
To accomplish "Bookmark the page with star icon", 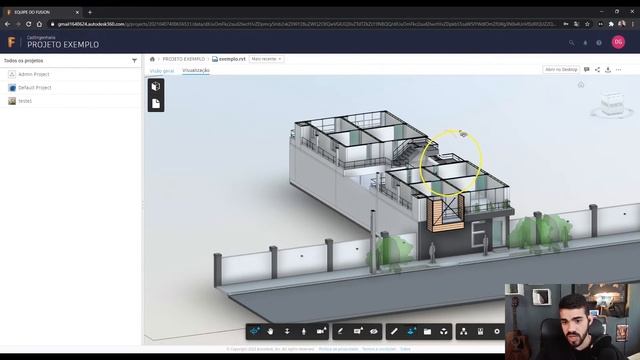I will 587,24.
